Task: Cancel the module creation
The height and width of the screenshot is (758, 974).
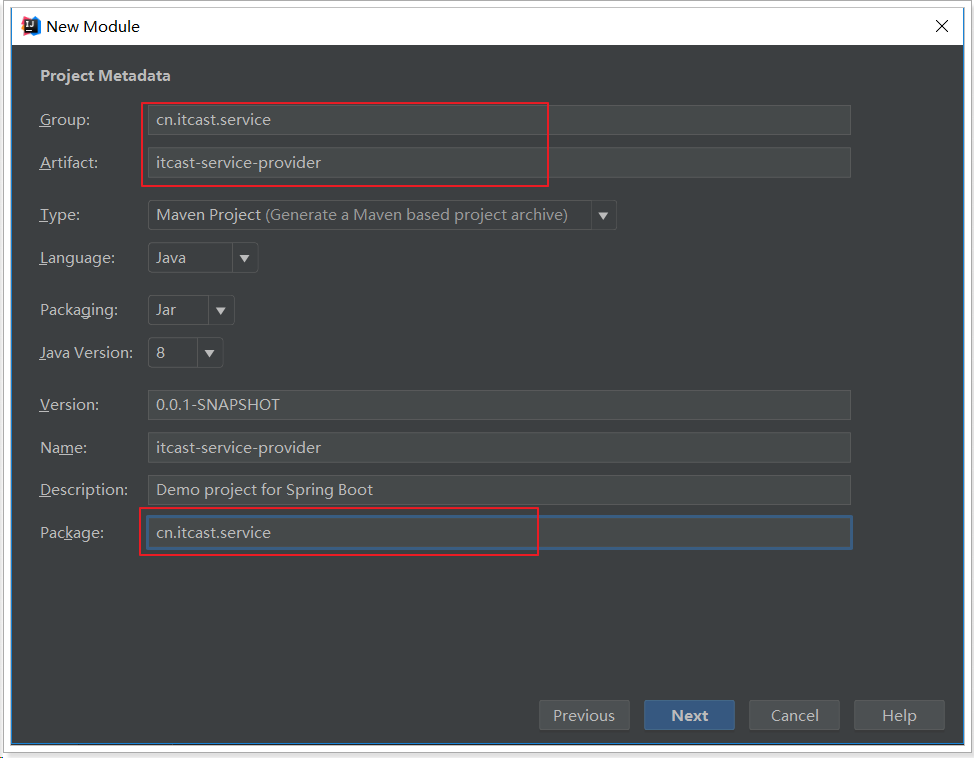Action: click(795, 715)
